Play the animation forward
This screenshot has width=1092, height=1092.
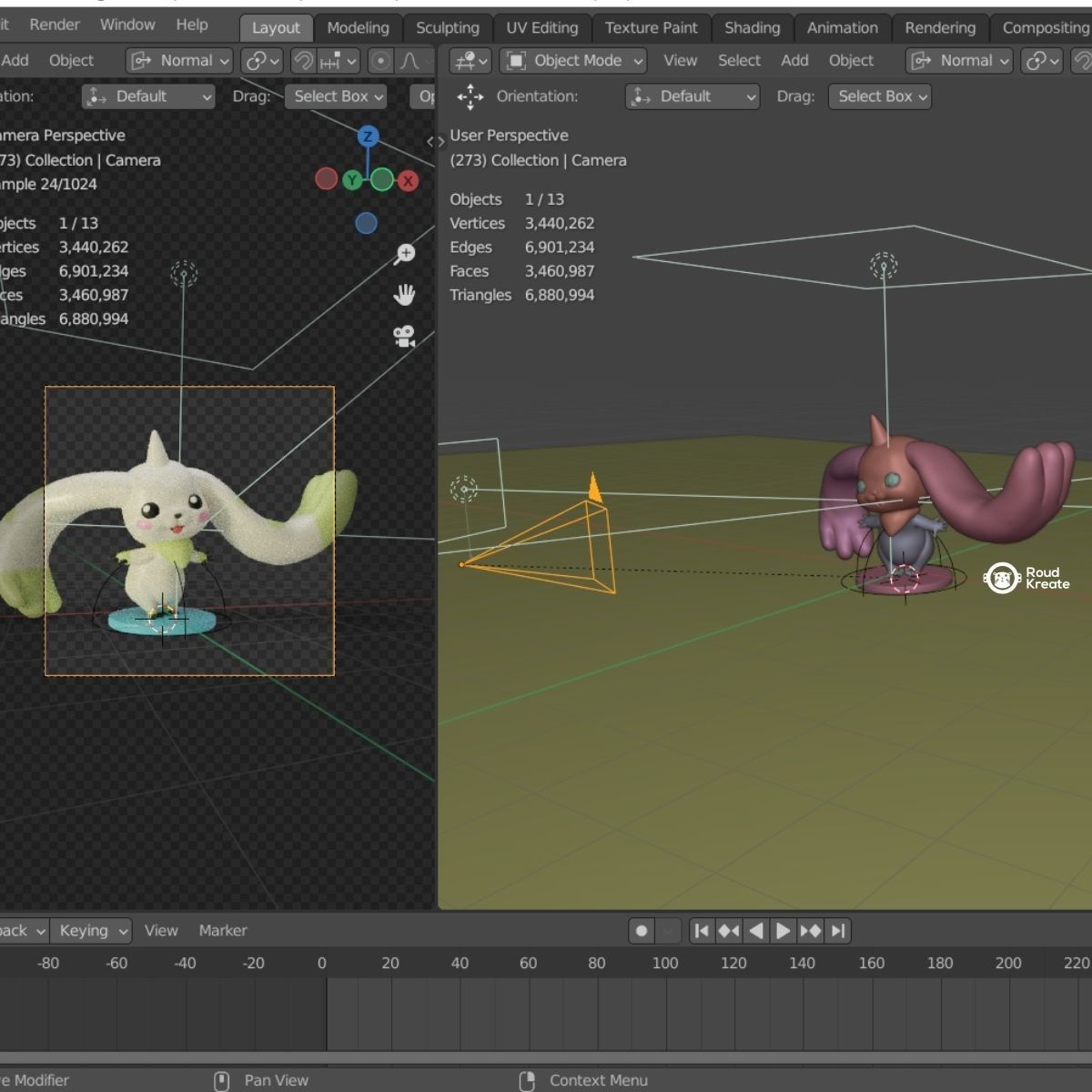[x=783, y=931]
